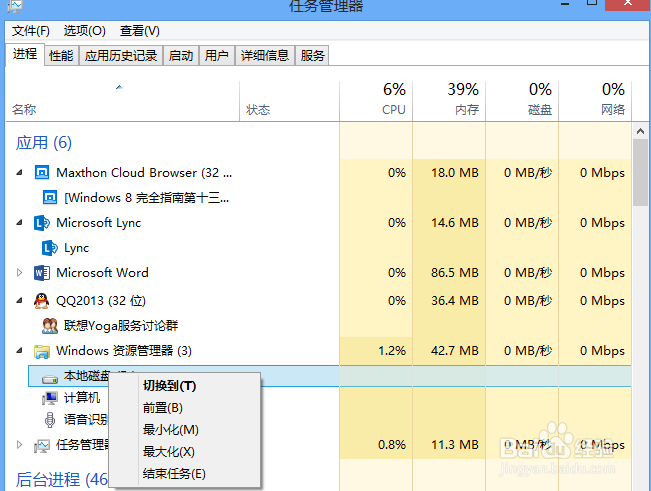Sort by the 磁盘 column header
The image size is (651, 491).
click(x=522, y=101)
